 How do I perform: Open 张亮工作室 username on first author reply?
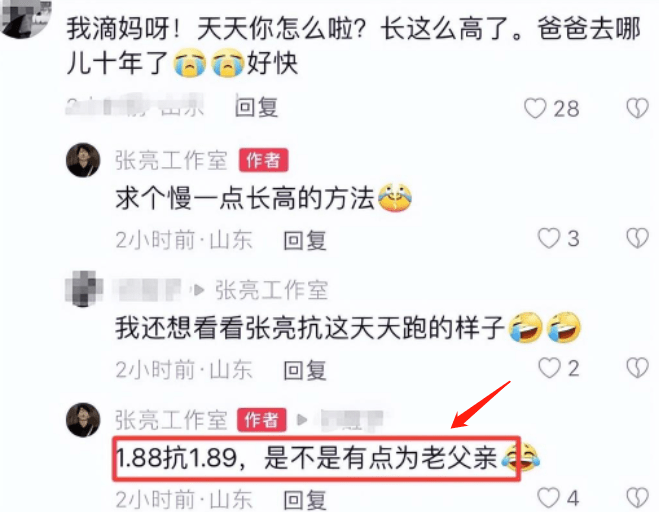pos(171,160)
